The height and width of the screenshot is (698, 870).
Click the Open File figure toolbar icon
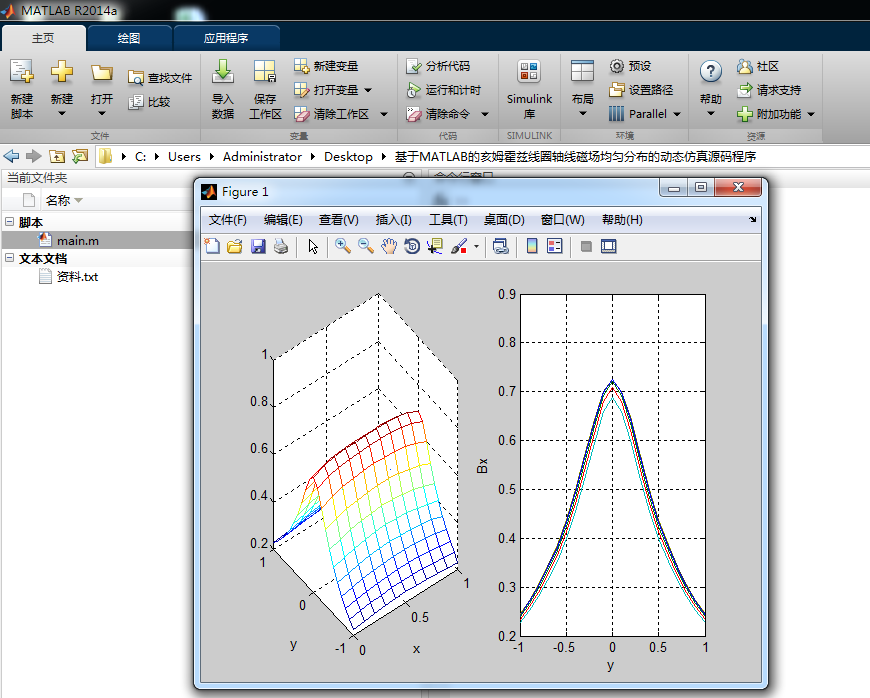coord(235,246)
